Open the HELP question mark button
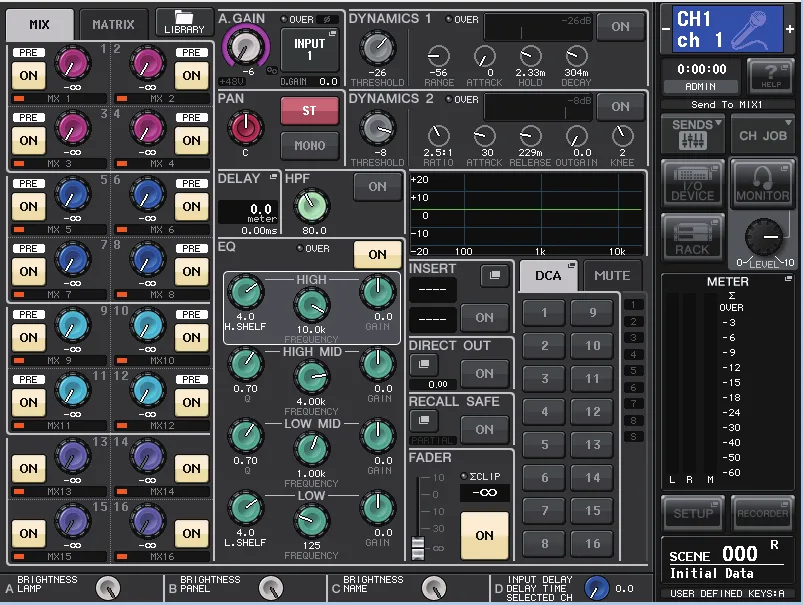The height and width of the screenshot is (605, 803). pyautogui.click(x=770, y=76)
